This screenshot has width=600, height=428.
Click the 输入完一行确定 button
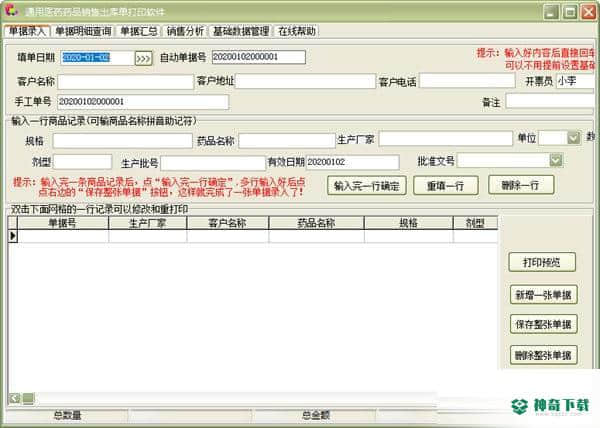[367, 186]
